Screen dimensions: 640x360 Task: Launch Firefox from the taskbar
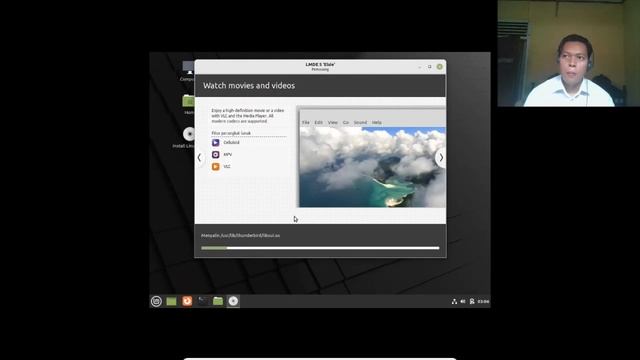click(187, 301)
